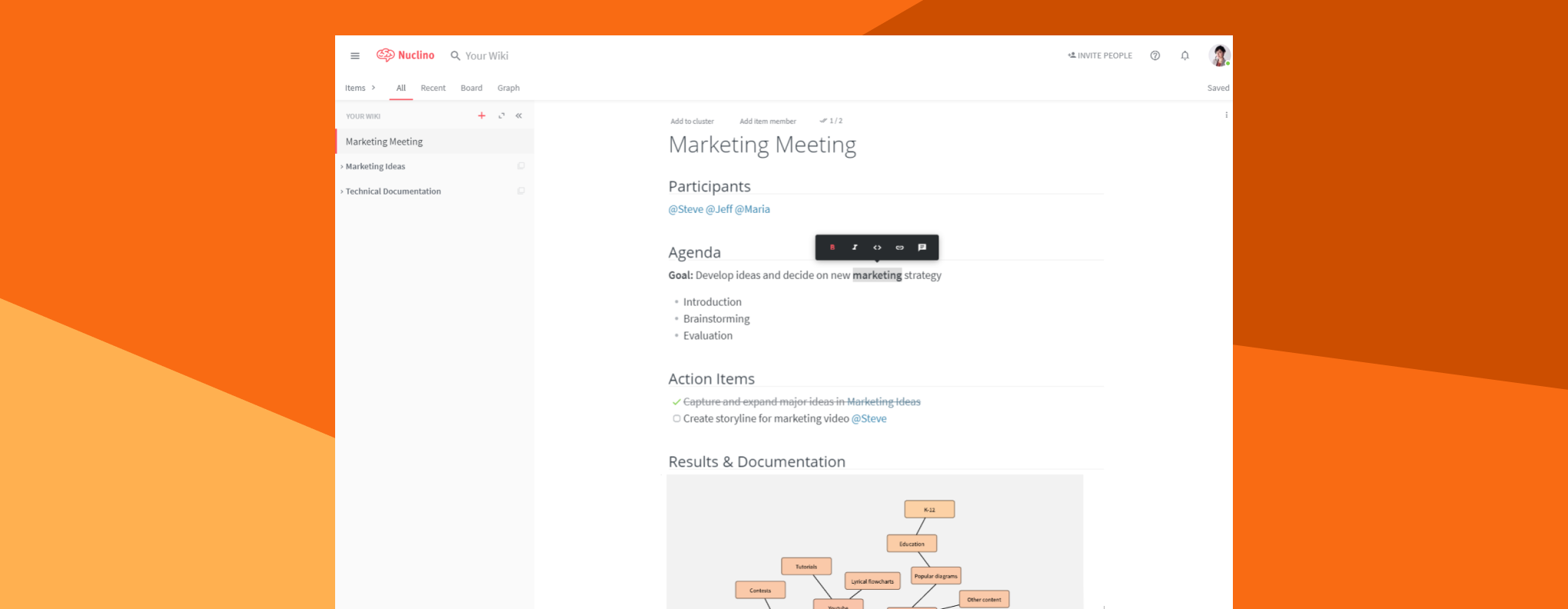Uncheck the Capture and expand major ideas task

[x=676, y=402]
